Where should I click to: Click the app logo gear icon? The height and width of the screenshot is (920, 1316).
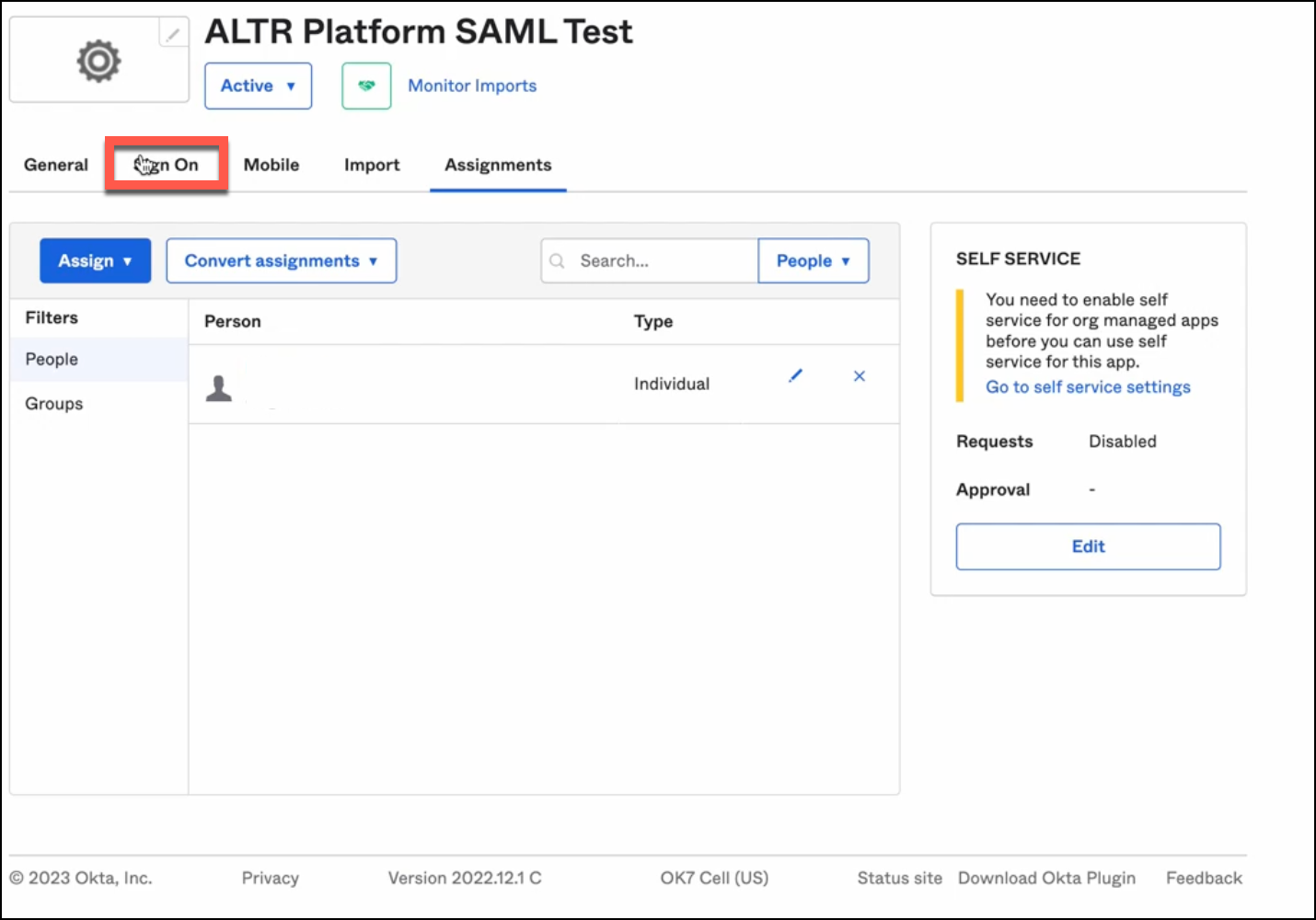click(98, 61)
